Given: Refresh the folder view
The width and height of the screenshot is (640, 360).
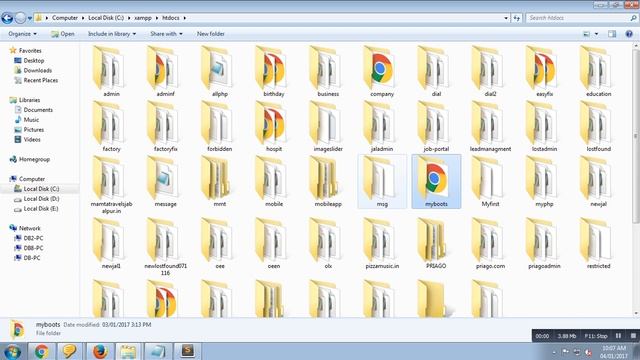Looking at the screenshot, I should [x=517, y=18].
